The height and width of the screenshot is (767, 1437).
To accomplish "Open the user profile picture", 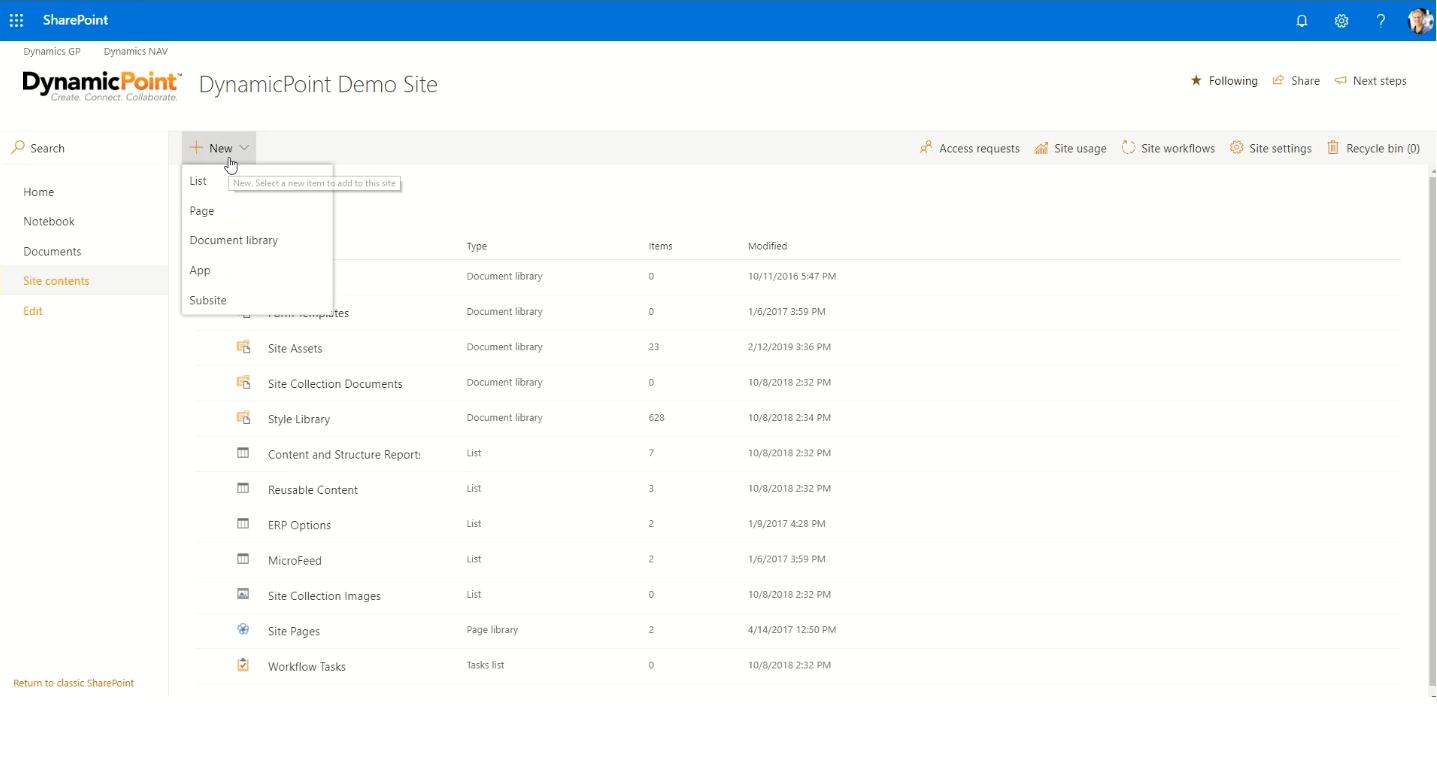I will click(1420, 20).
